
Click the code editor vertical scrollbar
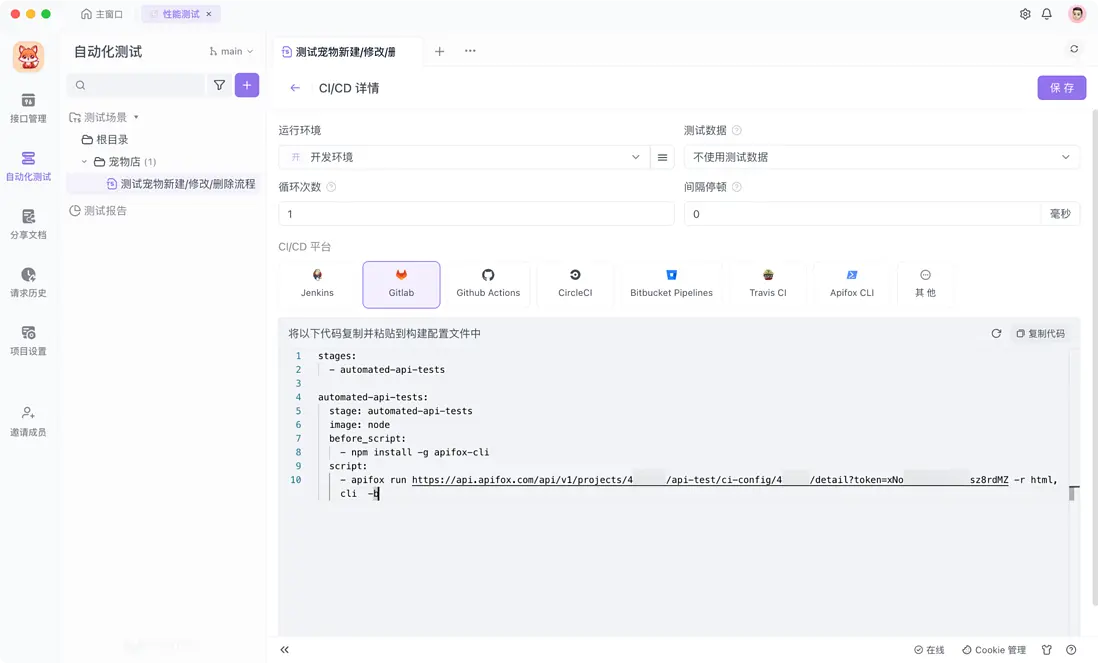coord(1072,492)
